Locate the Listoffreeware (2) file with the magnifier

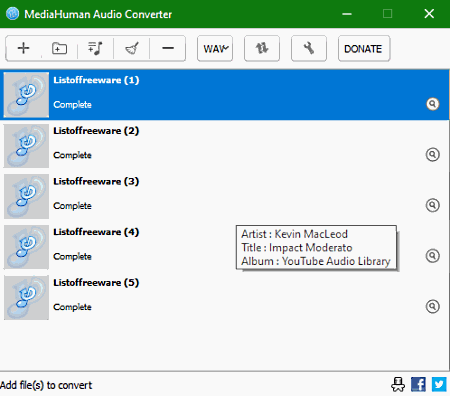[433, 155]
